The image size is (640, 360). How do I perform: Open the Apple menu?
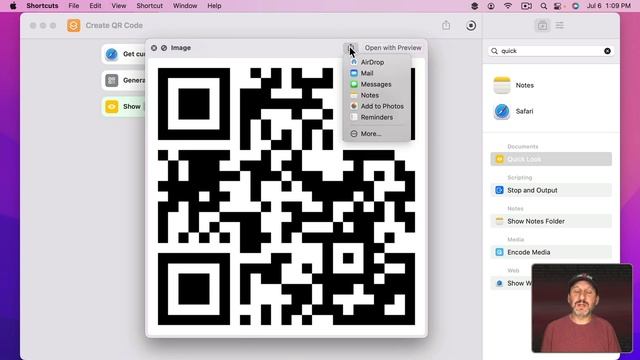tap(13, 6)
